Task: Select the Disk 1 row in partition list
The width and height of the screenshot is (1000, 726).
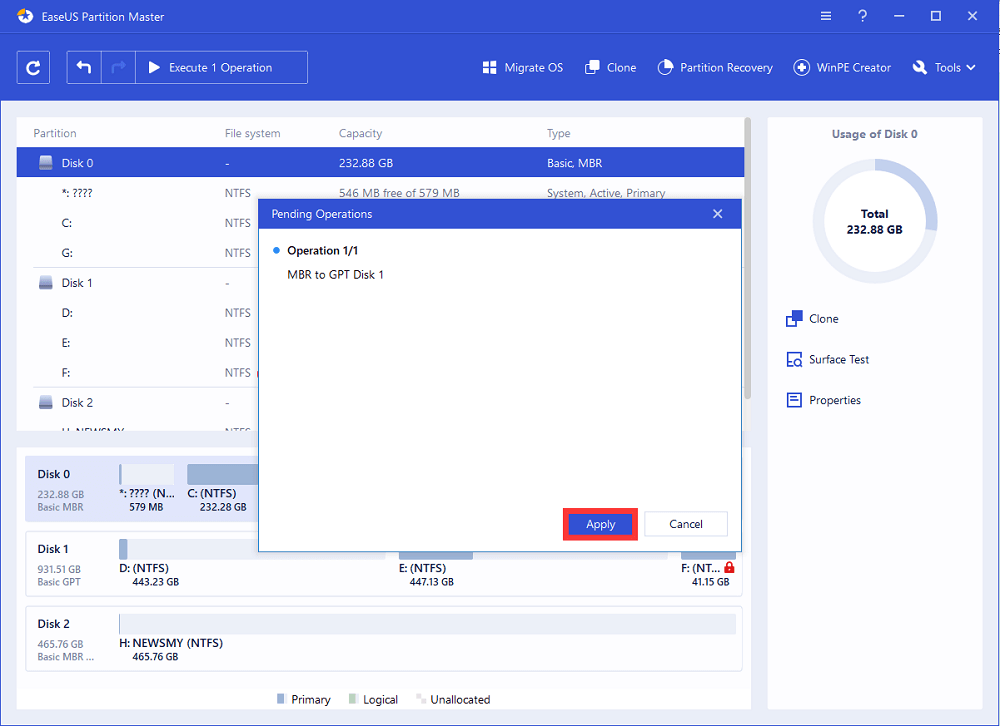Action: click(77, 283)
